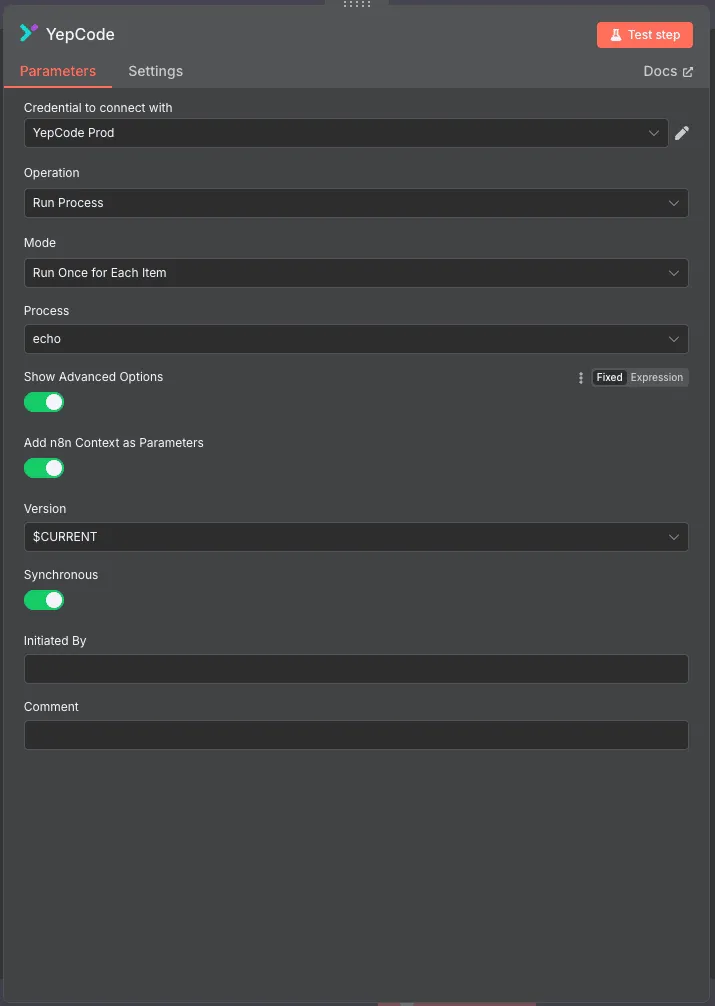This screenshot has height=1006, width=715.
Task: Expand the Process dropdown showing echo
Action: [x=356, y=339]
